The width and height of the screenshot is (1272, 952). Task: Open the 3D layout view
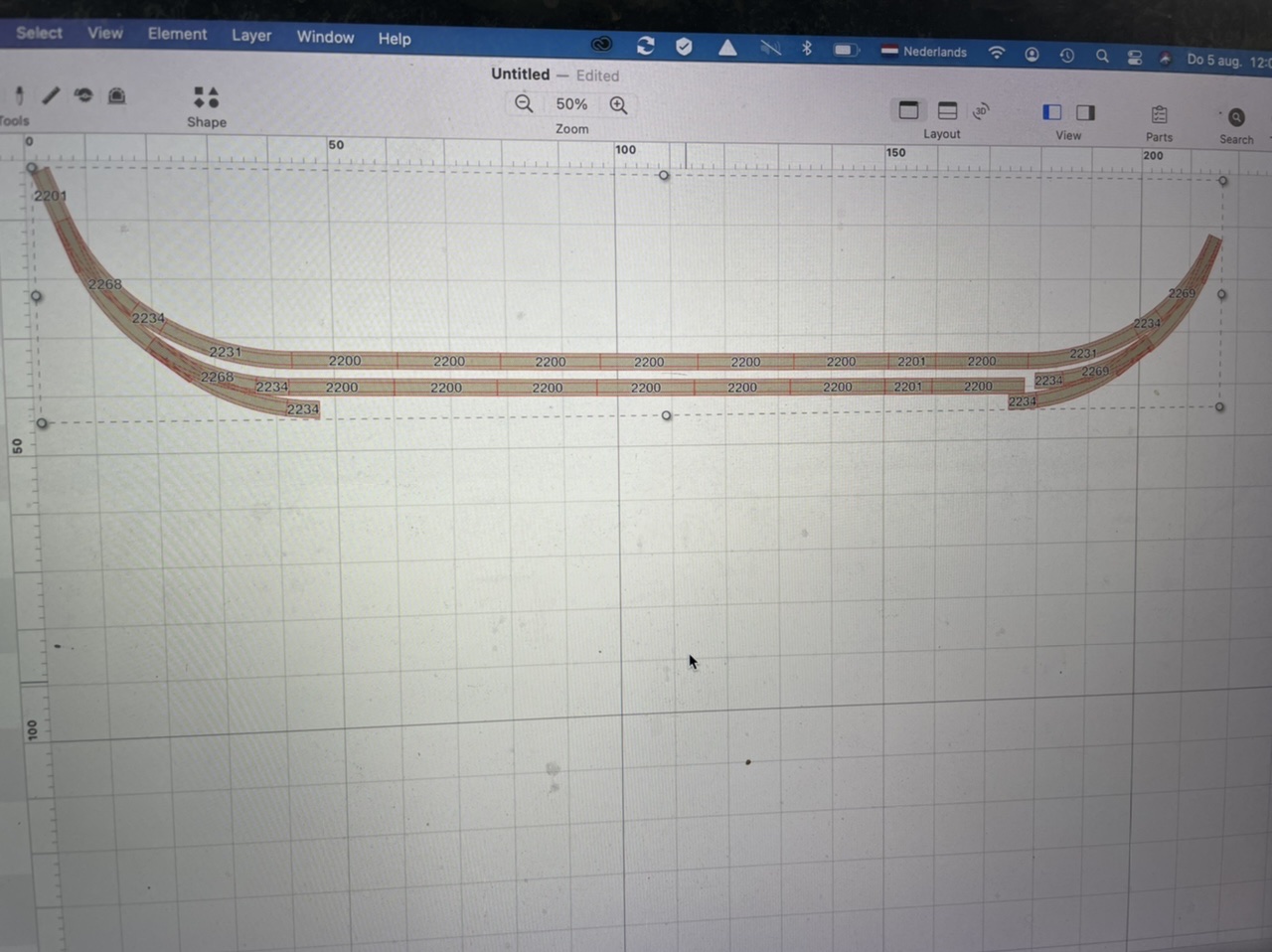pyautogui.click(x=981, y=111)
